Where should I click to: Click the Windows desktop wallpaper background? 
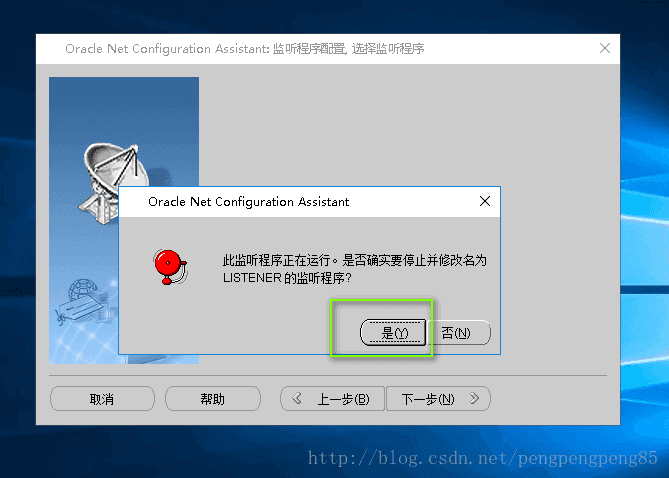pos(644,171)
